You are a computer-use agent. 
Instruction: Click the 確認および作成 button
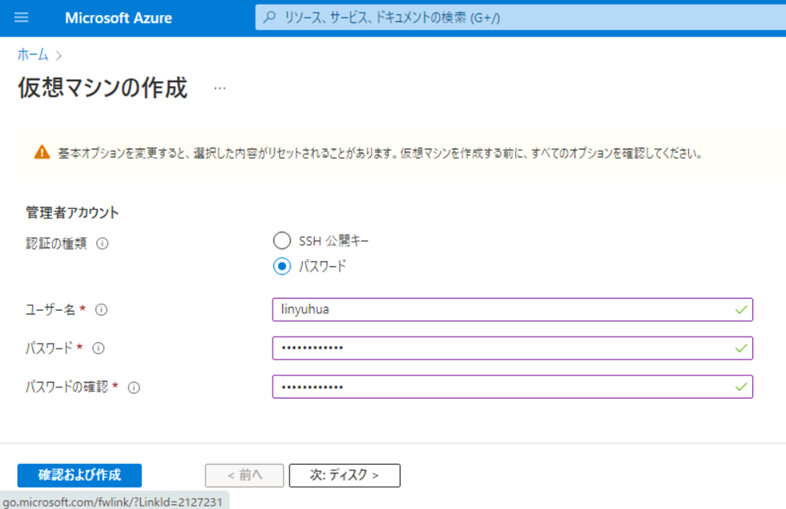79,475
